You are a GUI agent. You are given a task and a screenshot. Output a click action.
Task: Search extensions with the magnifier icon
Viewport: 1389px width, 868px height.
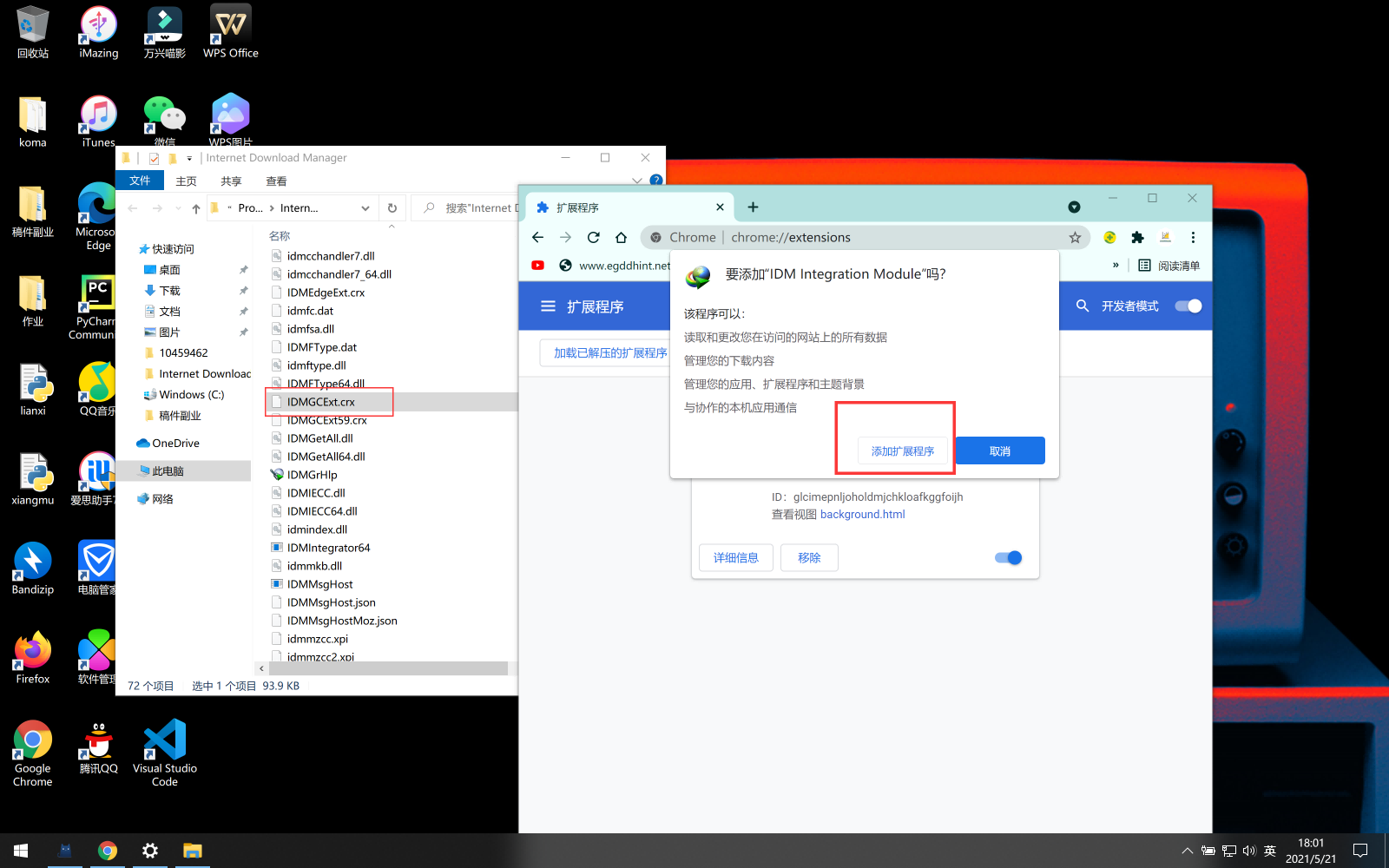click(x=1082, y=306)
